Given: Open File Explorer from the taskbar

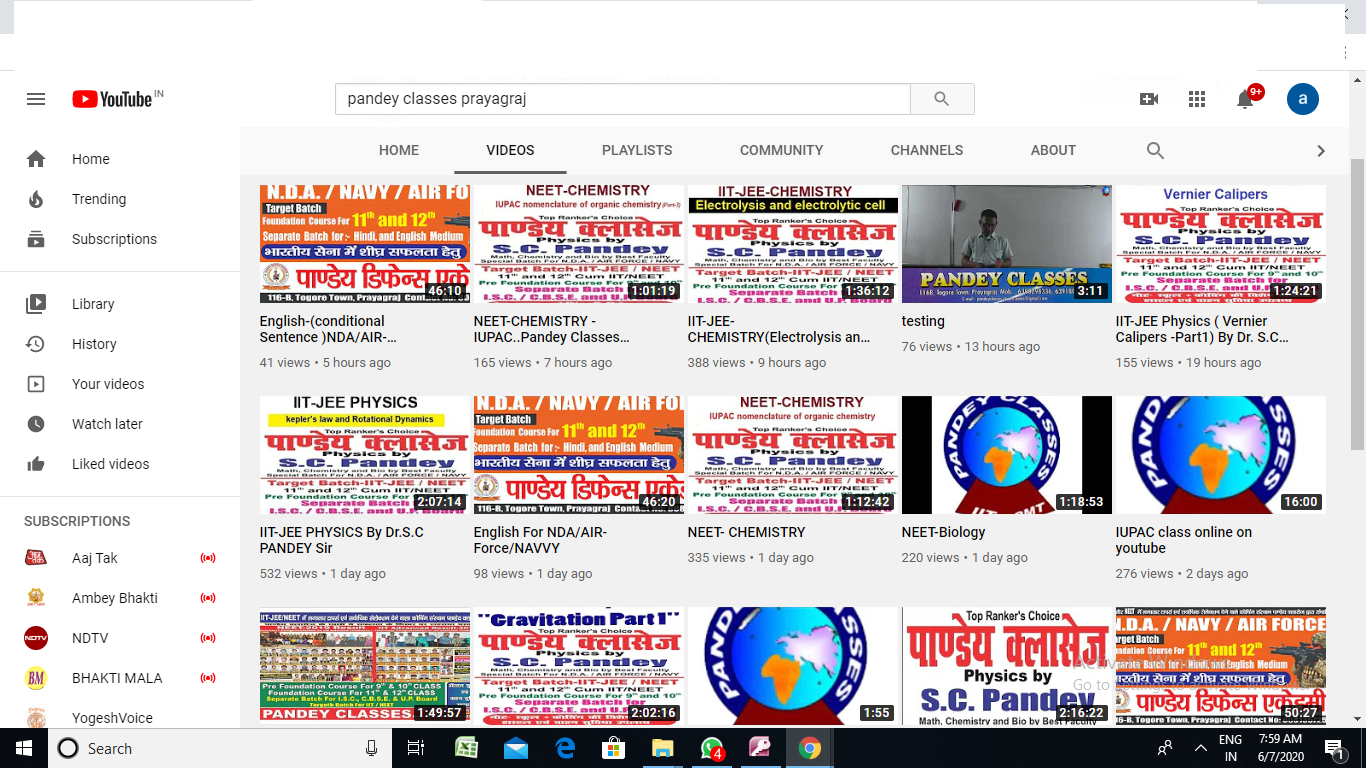Looking at the screenshot, I should 662,748.
